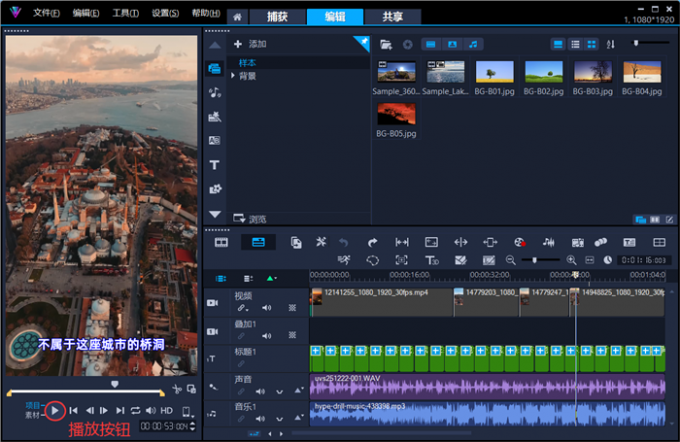Click the scissors split clip icon
Viewport: 680px width, 442px height.
pyautogui.click(x=178, y=389)
